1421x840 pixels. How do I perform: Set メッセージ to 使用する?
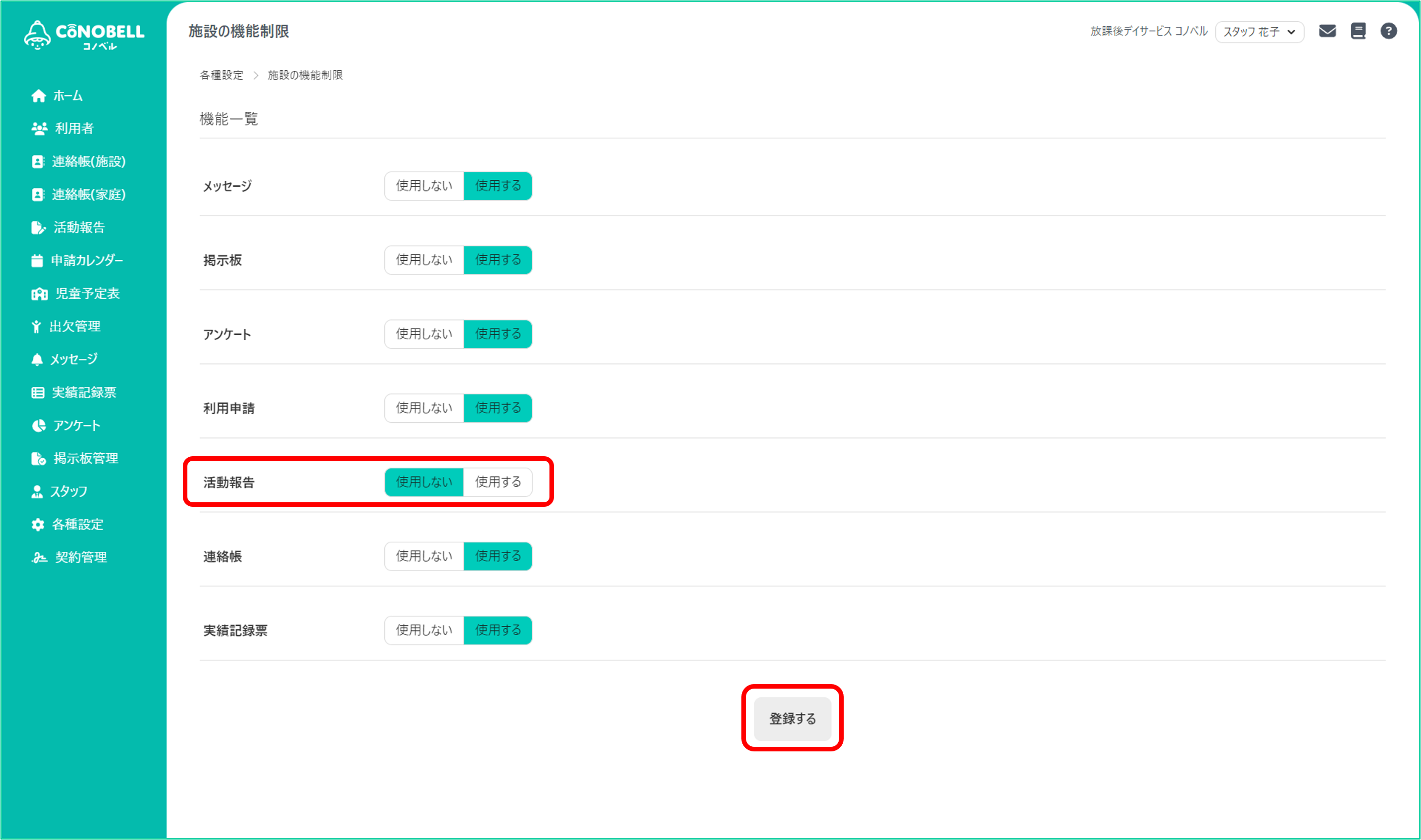pyautogui.click(x=498, y=186)
